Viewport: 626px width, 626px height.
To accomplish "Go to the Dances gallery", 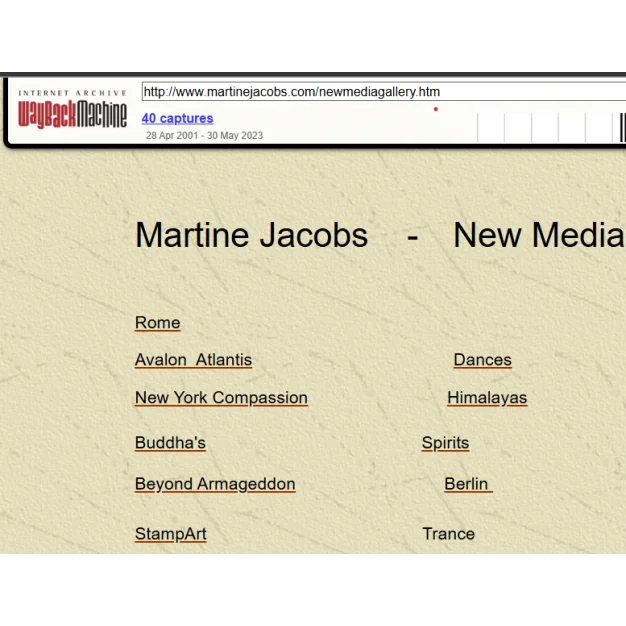I will 482,360.
